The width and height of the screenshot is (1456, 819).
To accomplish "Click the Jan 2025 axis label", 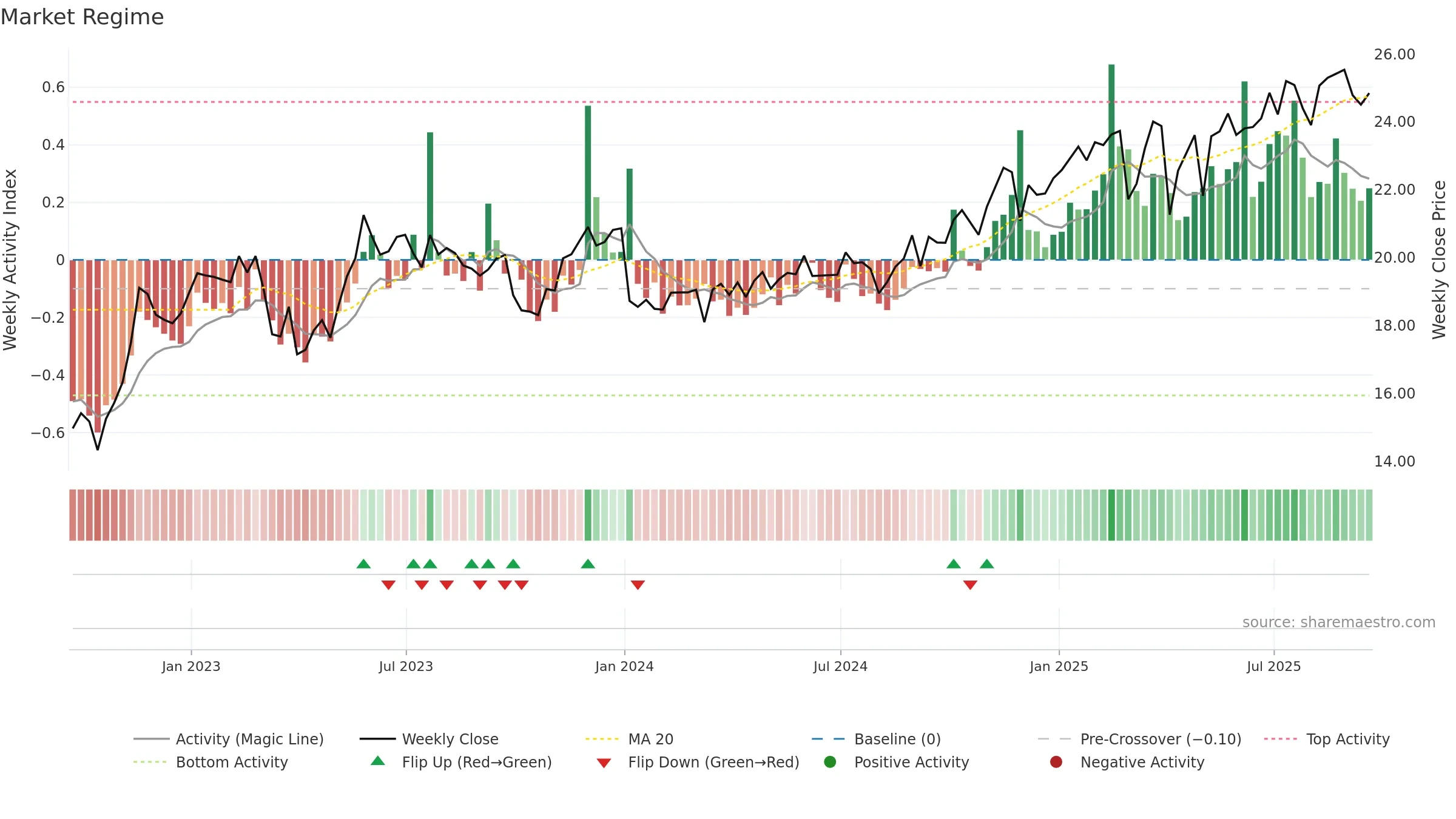I will pos(1059,666).
